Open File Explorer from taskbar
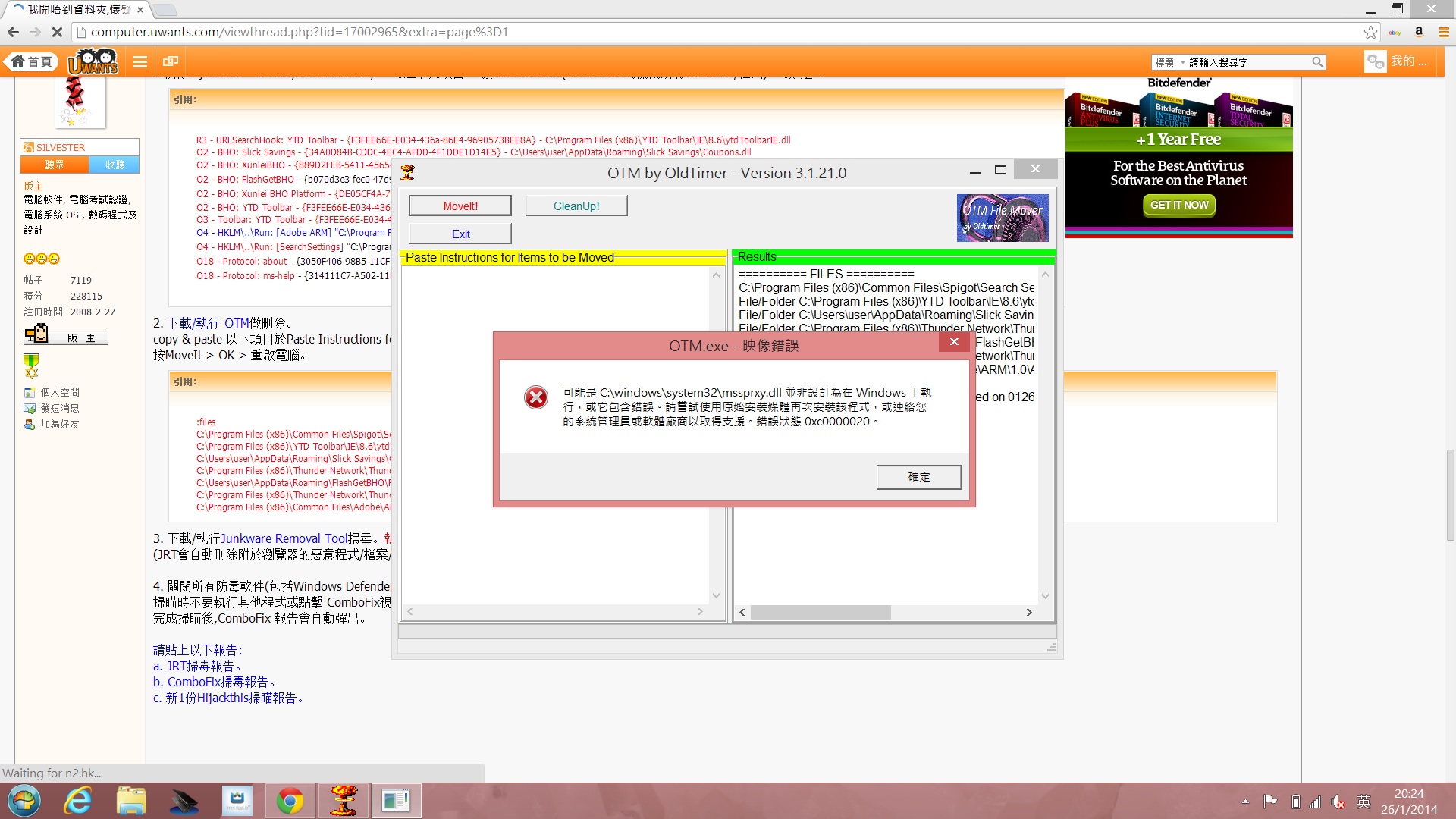Viewport: 1456px width, 819px height. (x=131, y=801)
